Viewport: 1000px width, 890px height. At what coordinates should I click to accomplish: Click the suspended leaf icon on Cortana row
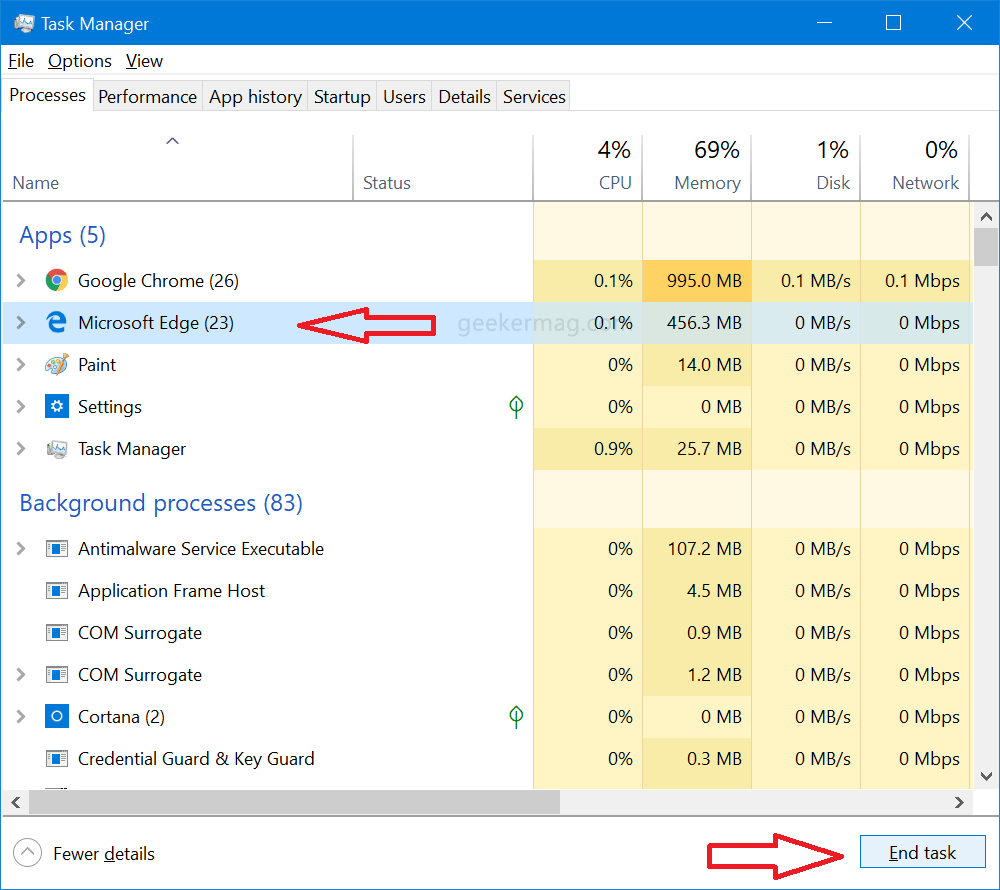tap(516, 717)
